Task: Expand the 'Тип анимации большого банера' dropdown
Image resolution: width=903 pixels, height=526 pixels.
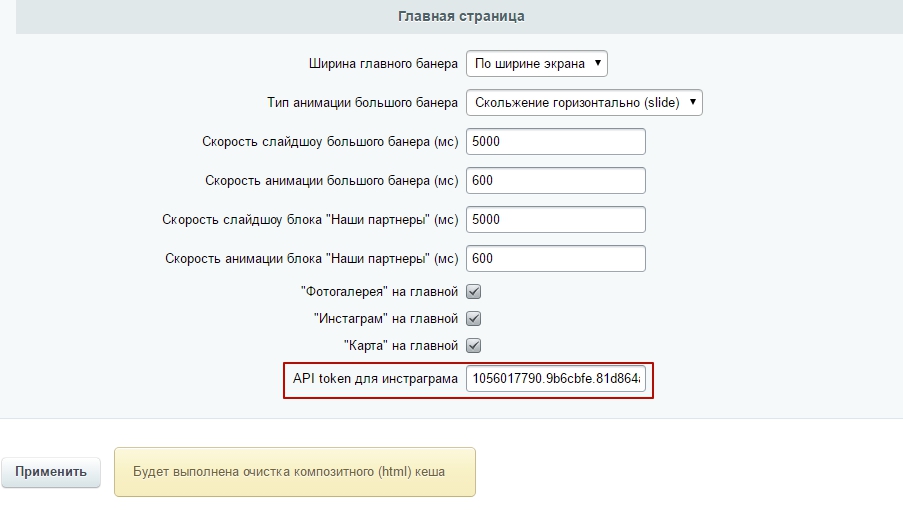Action: [584, 102]
